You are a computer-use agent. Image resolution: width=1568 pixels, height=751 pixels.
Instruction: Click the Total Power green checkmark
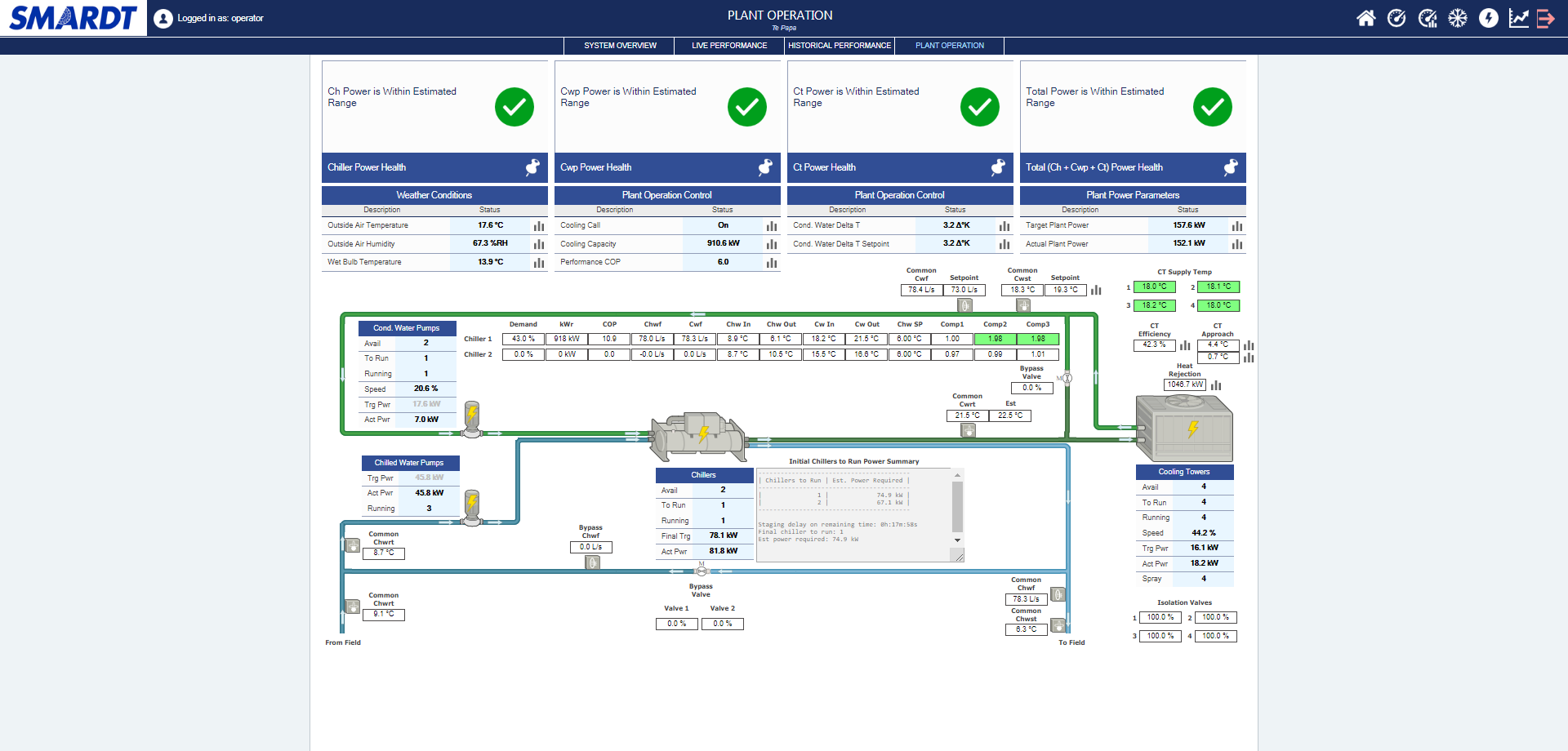pyautogui.click(x=1213, y=107)
